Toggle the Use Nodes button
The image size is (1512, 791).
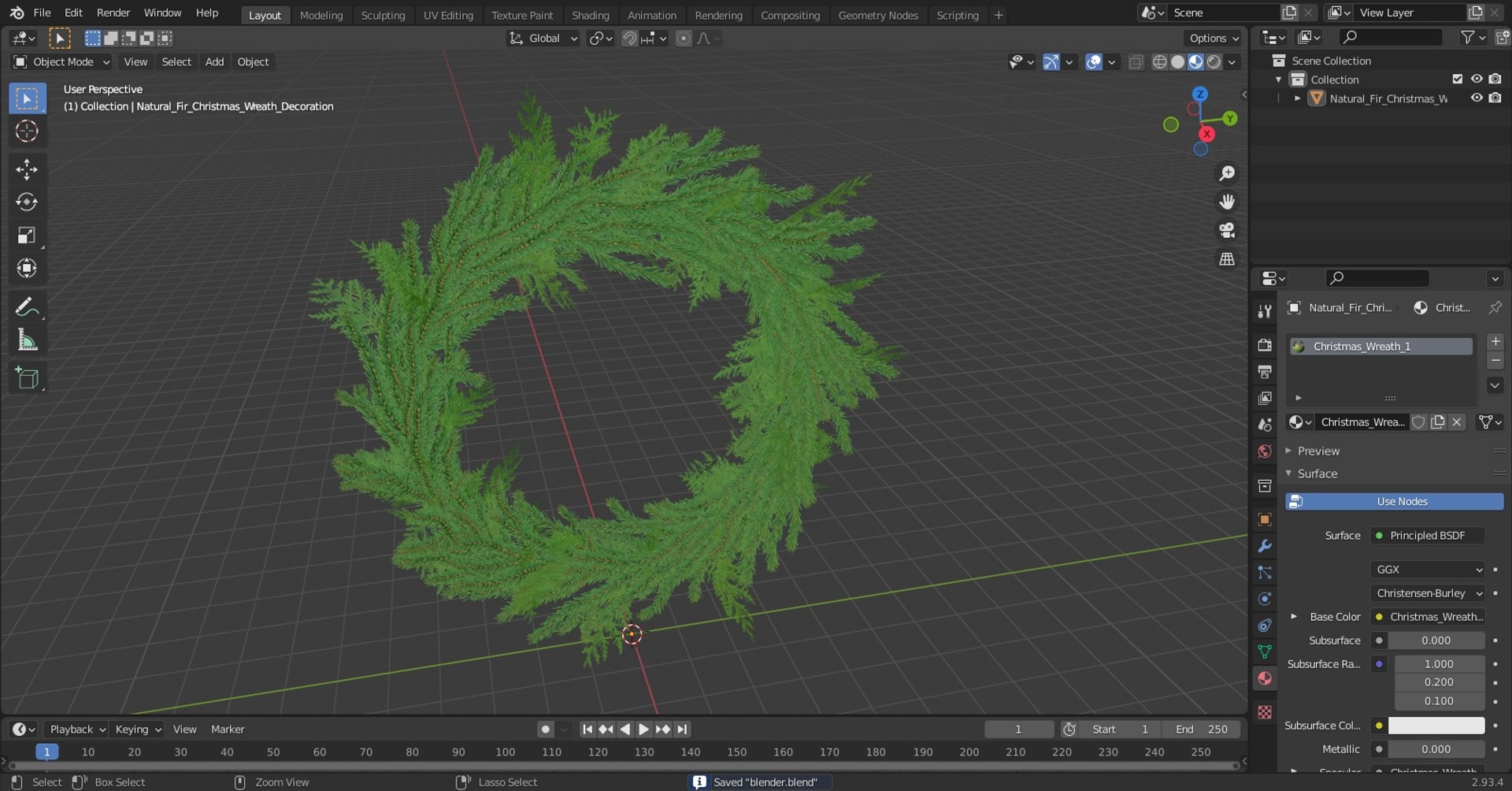[1394, 501]
